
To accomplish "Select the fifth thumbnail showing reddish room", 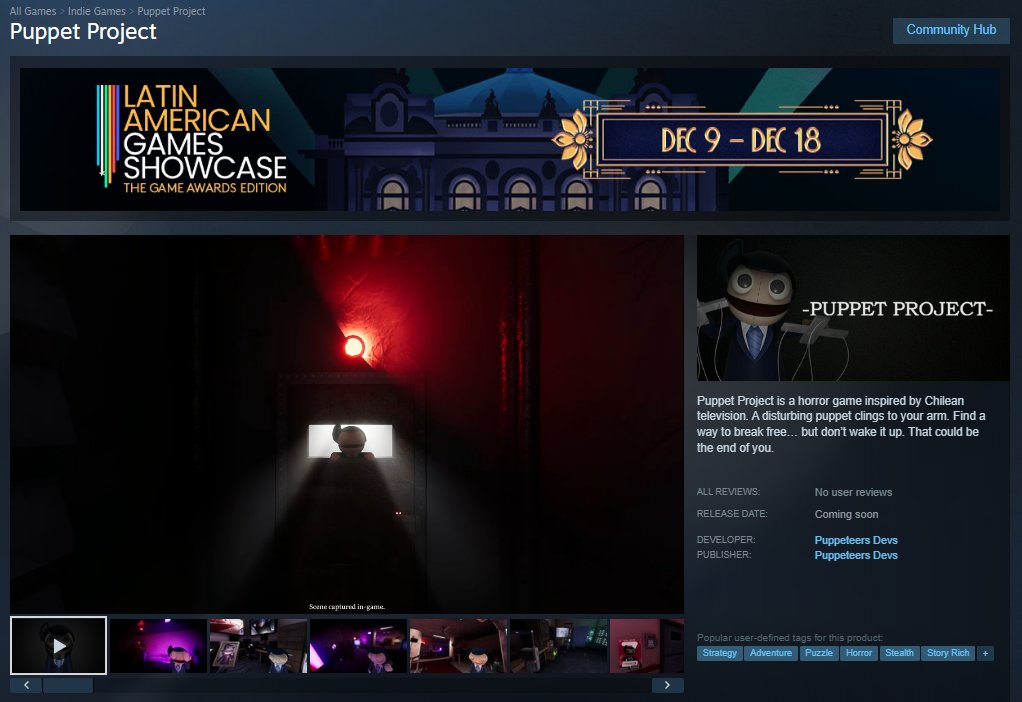I will click(x=458, y=646).
